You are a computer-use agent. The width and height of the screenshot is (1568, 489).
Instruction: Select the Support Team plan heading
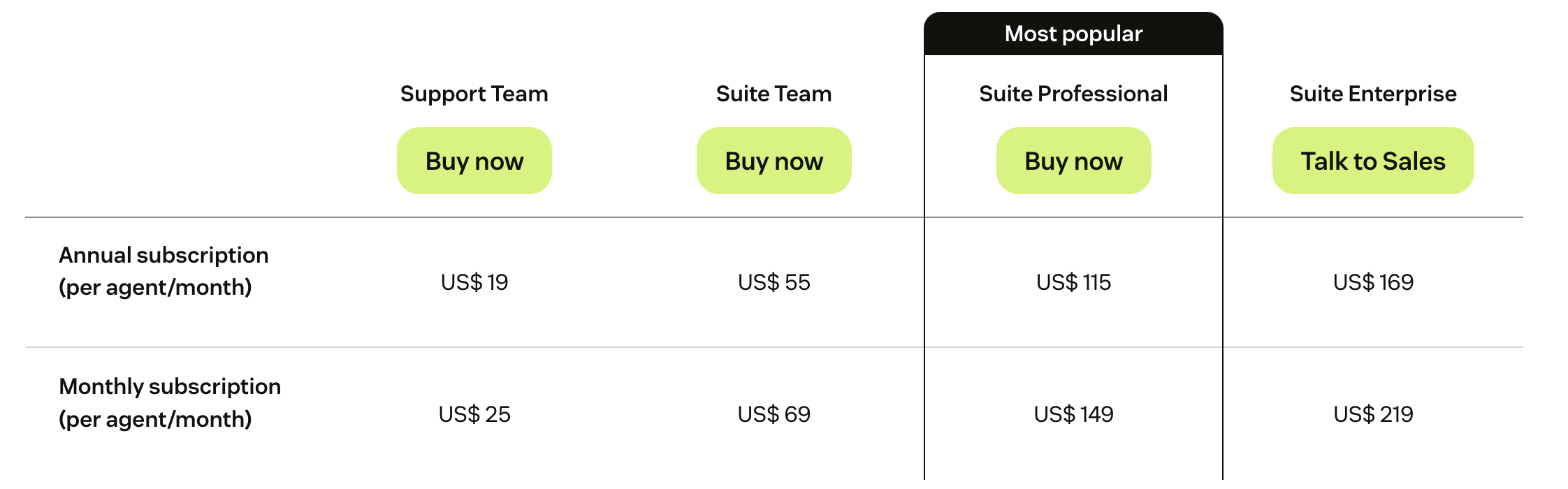coord(474,94)
